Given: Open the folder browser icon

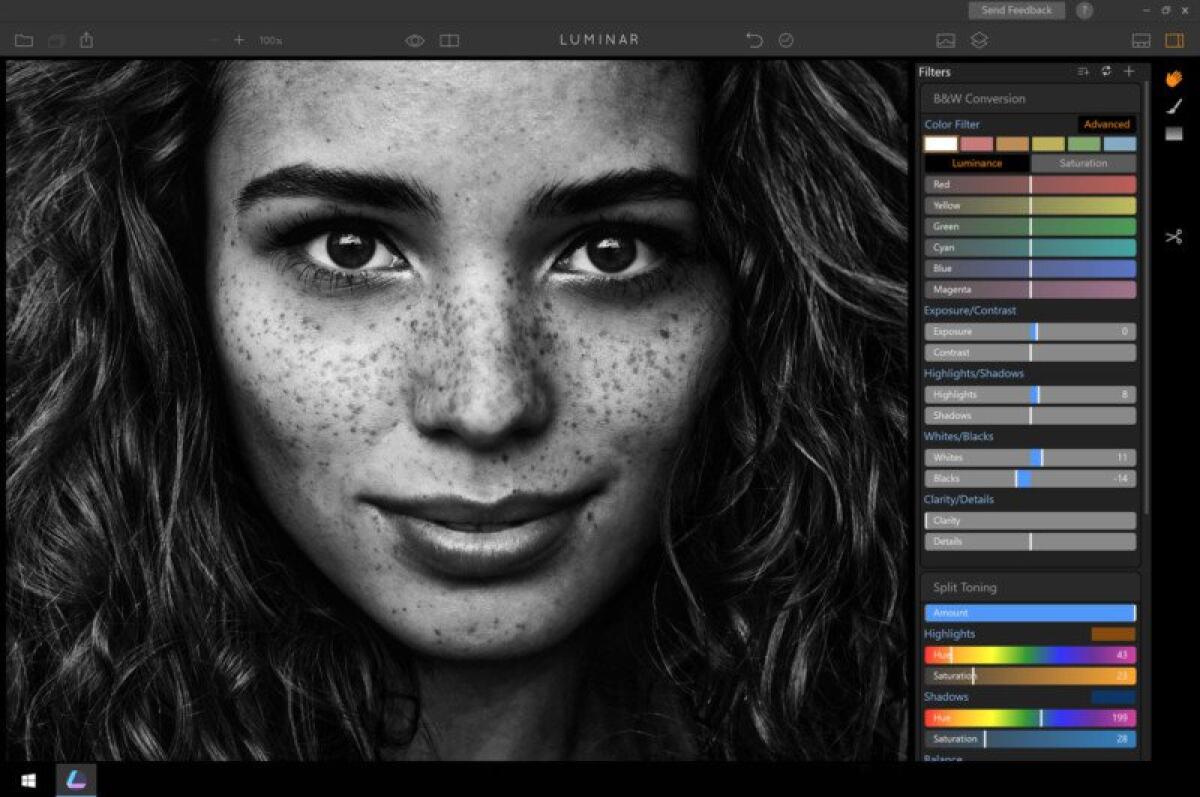Looking at the screenshot, I should [23, 40].
